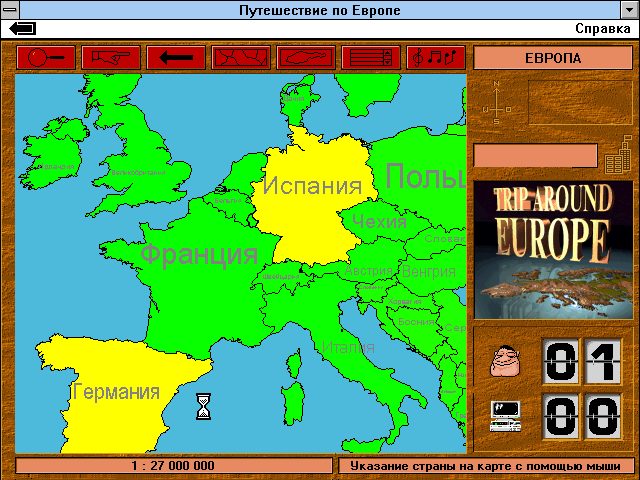Click the ЕВРОПА region button

point(553,58)
